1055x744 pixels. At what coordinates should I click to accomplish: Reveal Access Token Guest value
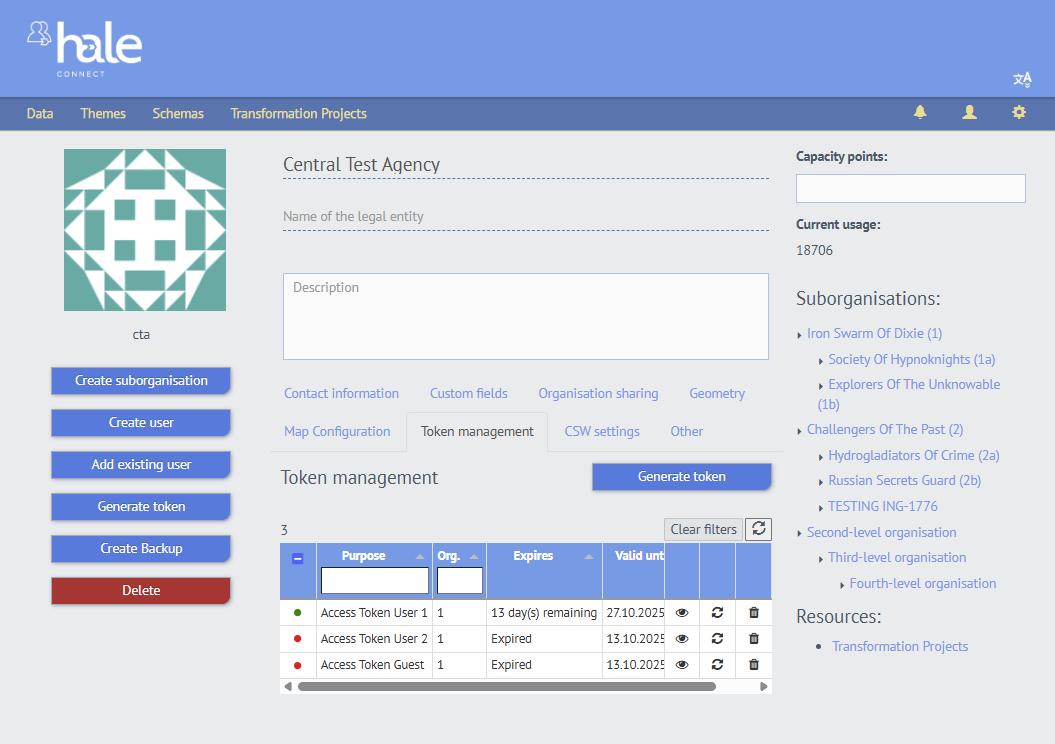(683, 664)
